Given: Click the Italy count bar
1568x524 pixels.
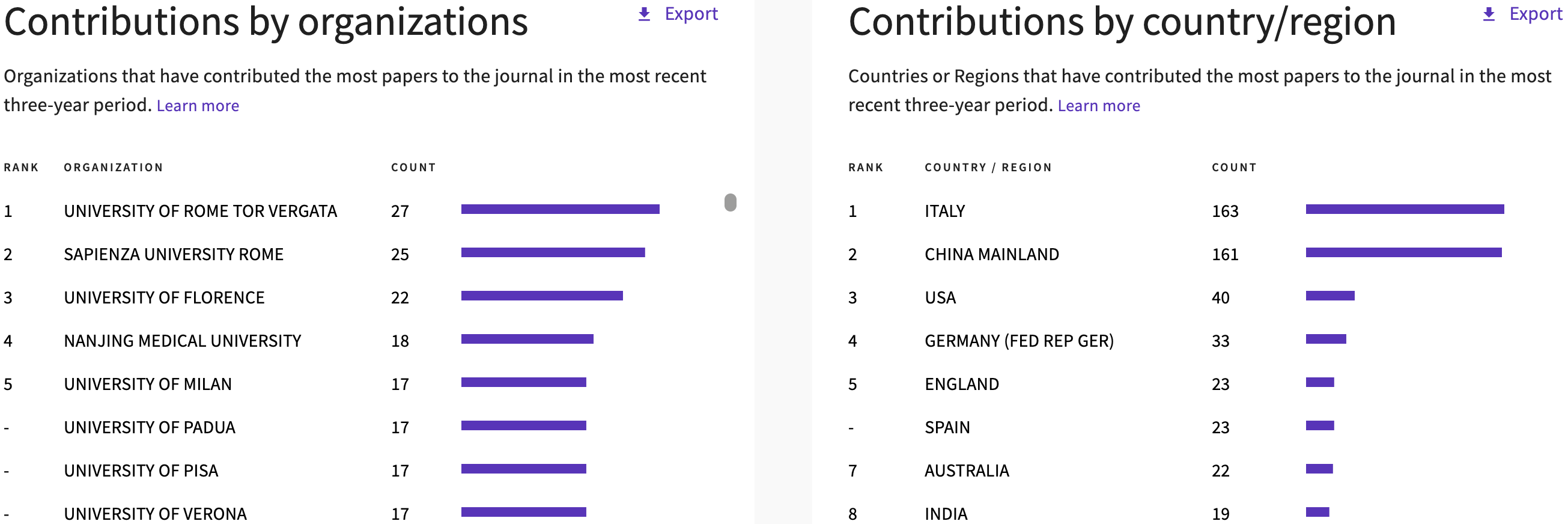Looking at the screenshot, I should 1404,209.
